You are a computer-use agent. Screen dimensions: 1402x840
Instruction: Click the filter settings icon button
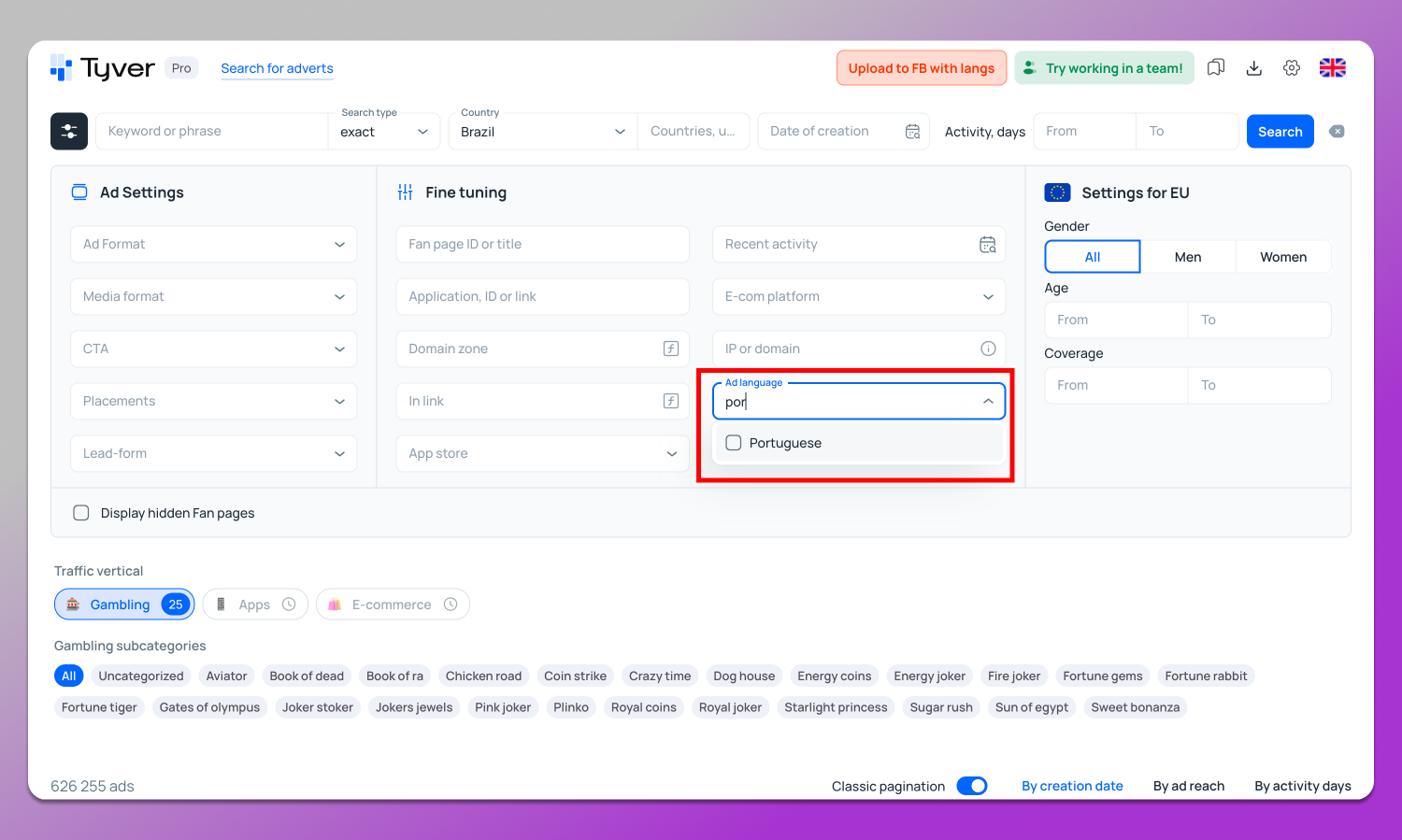click(x=69, y=132)
